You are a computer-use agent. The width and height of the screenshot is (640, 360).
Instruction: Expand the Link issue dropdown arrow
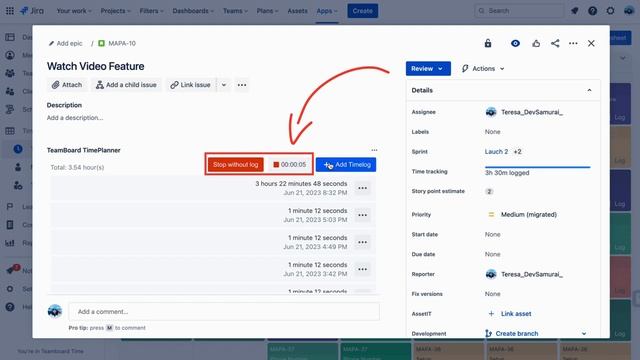pyautogui.click(x=224, y=85)
